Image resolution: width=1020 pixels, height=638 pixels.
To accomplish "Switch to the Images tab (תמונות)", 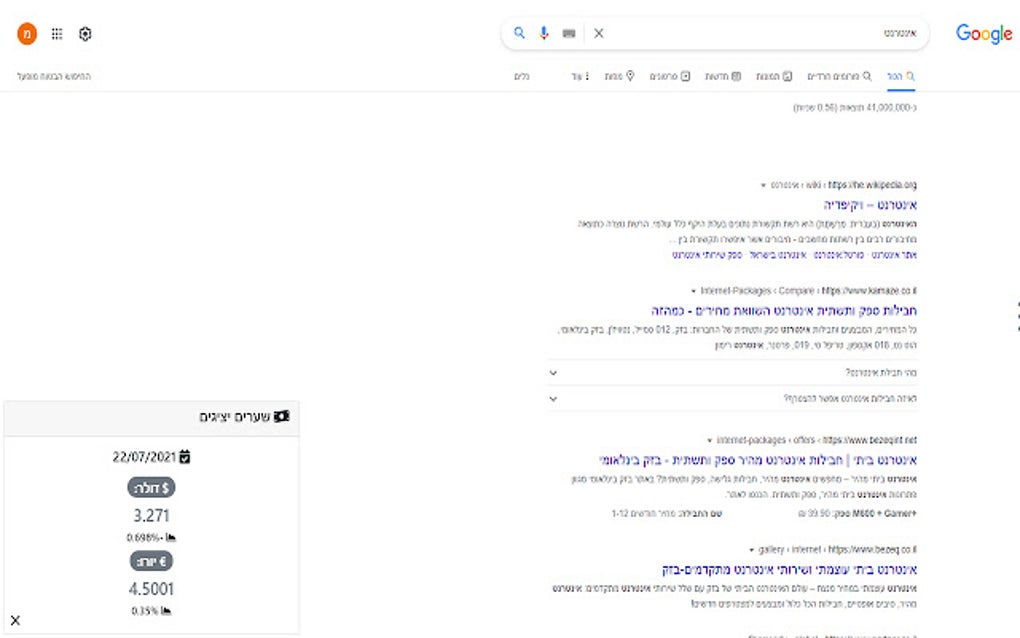I will tap(774, 76).
